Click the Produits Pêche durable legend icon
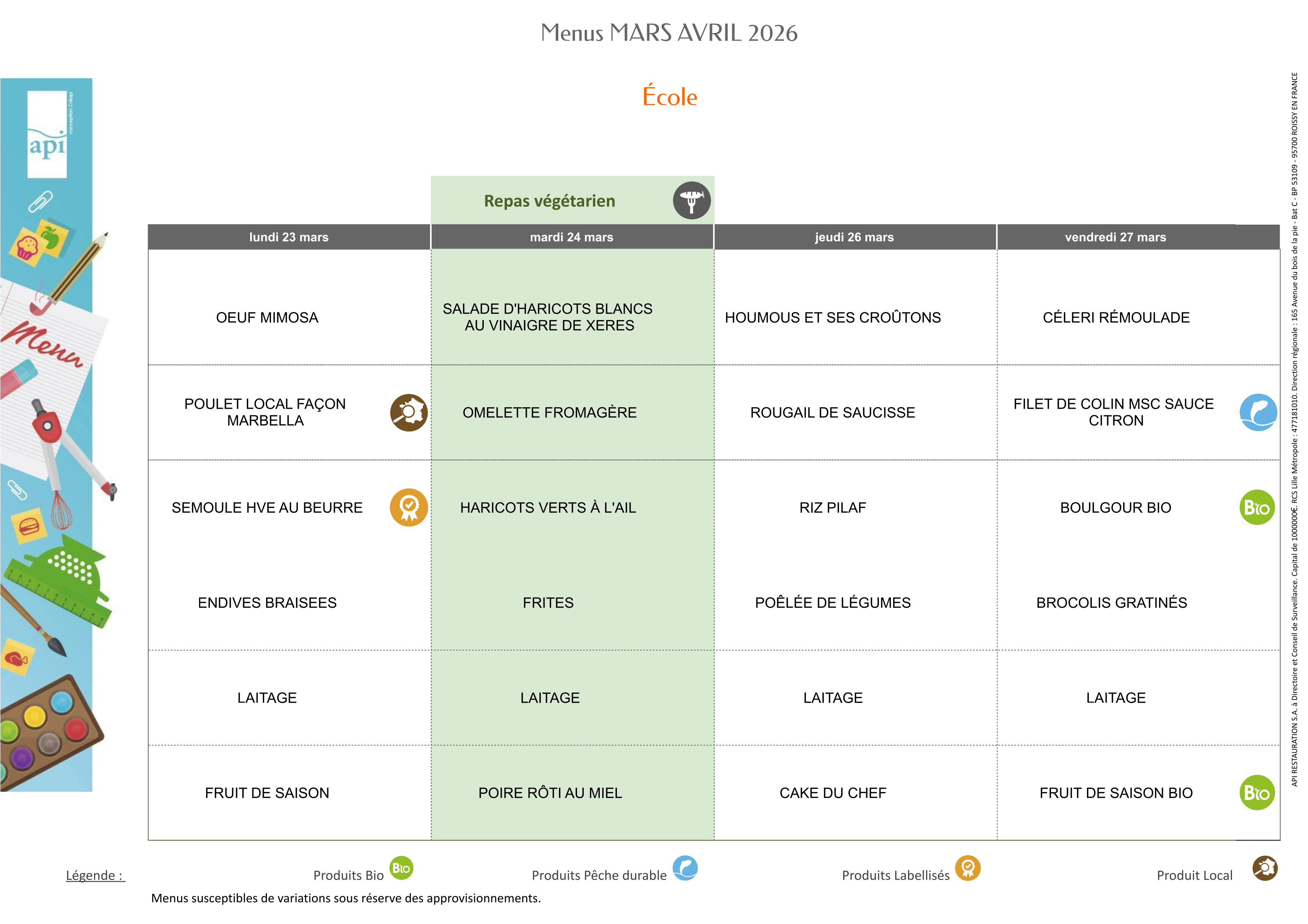1308x924 pixels. tap(685, 868)
